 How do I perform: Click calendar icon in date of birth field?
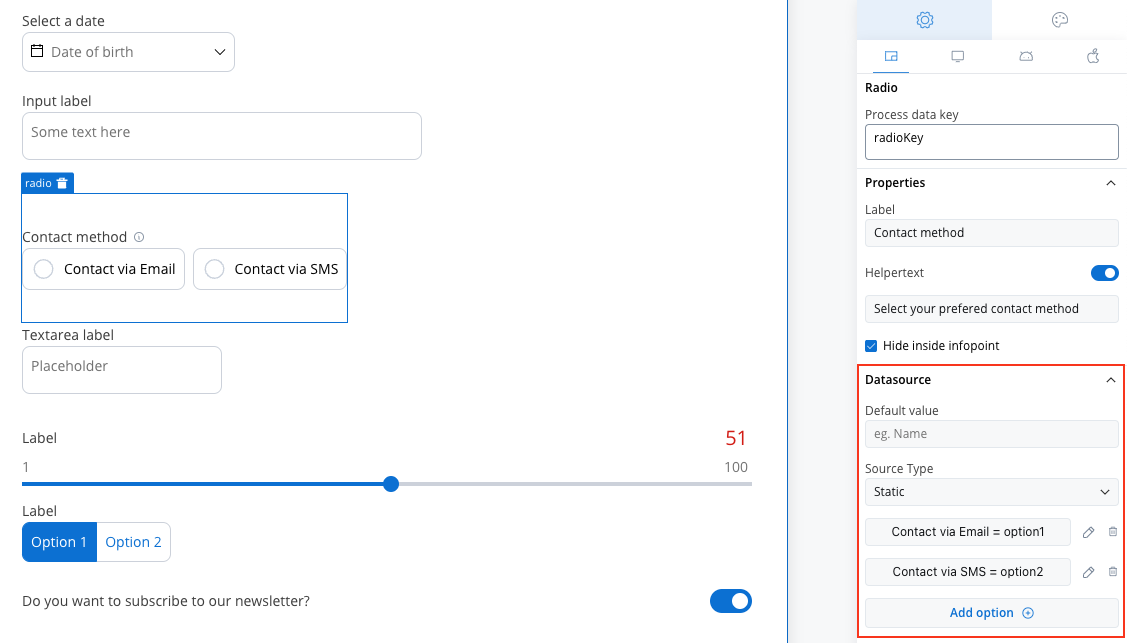pyautogui.click(x=37, y=52)
